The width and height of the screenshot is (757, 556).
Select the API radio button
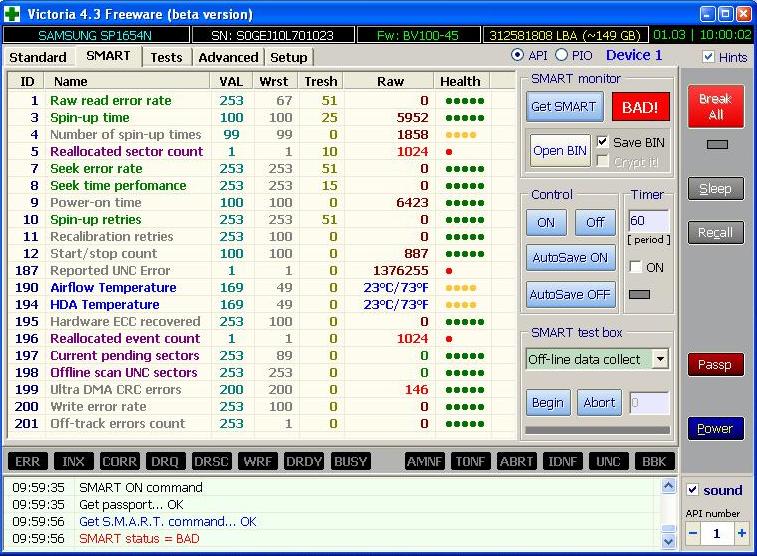pos(517,55)
